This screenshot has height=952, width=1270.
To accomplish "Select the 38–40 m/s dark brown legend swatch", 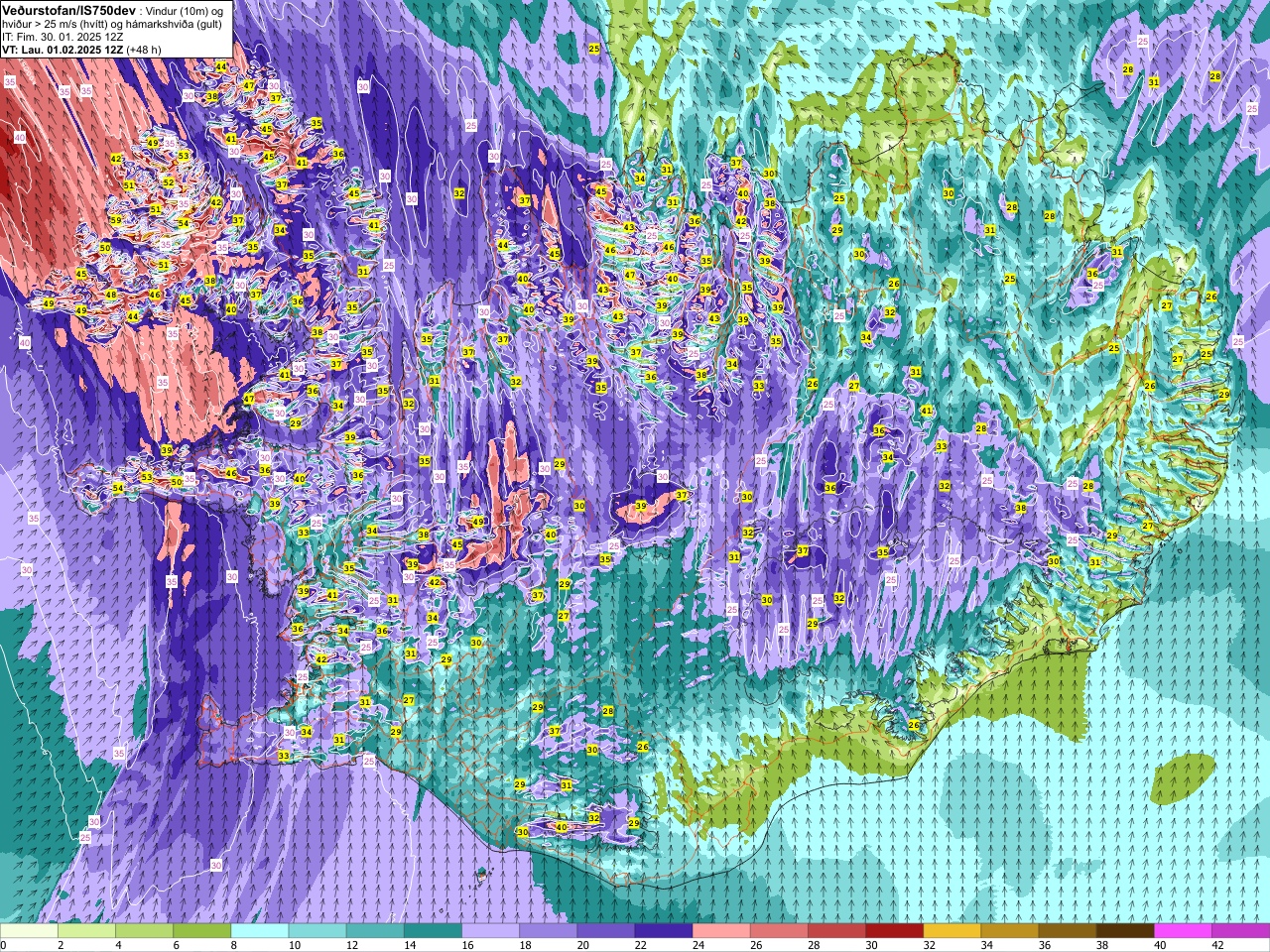I will click(1124, 931).
